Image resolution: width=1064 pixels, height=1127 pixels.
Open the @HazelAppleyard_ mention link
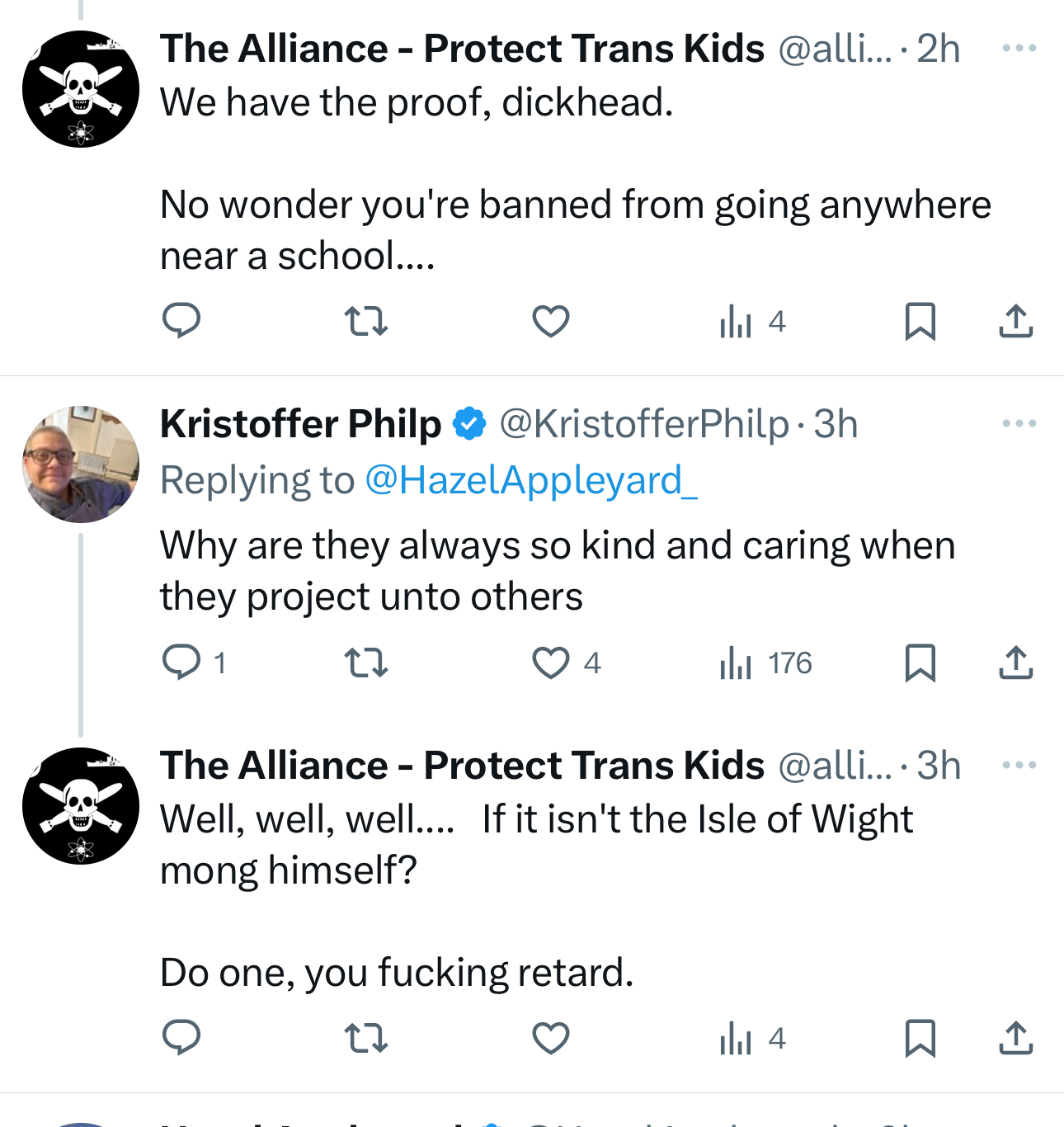tap(530, 480)
